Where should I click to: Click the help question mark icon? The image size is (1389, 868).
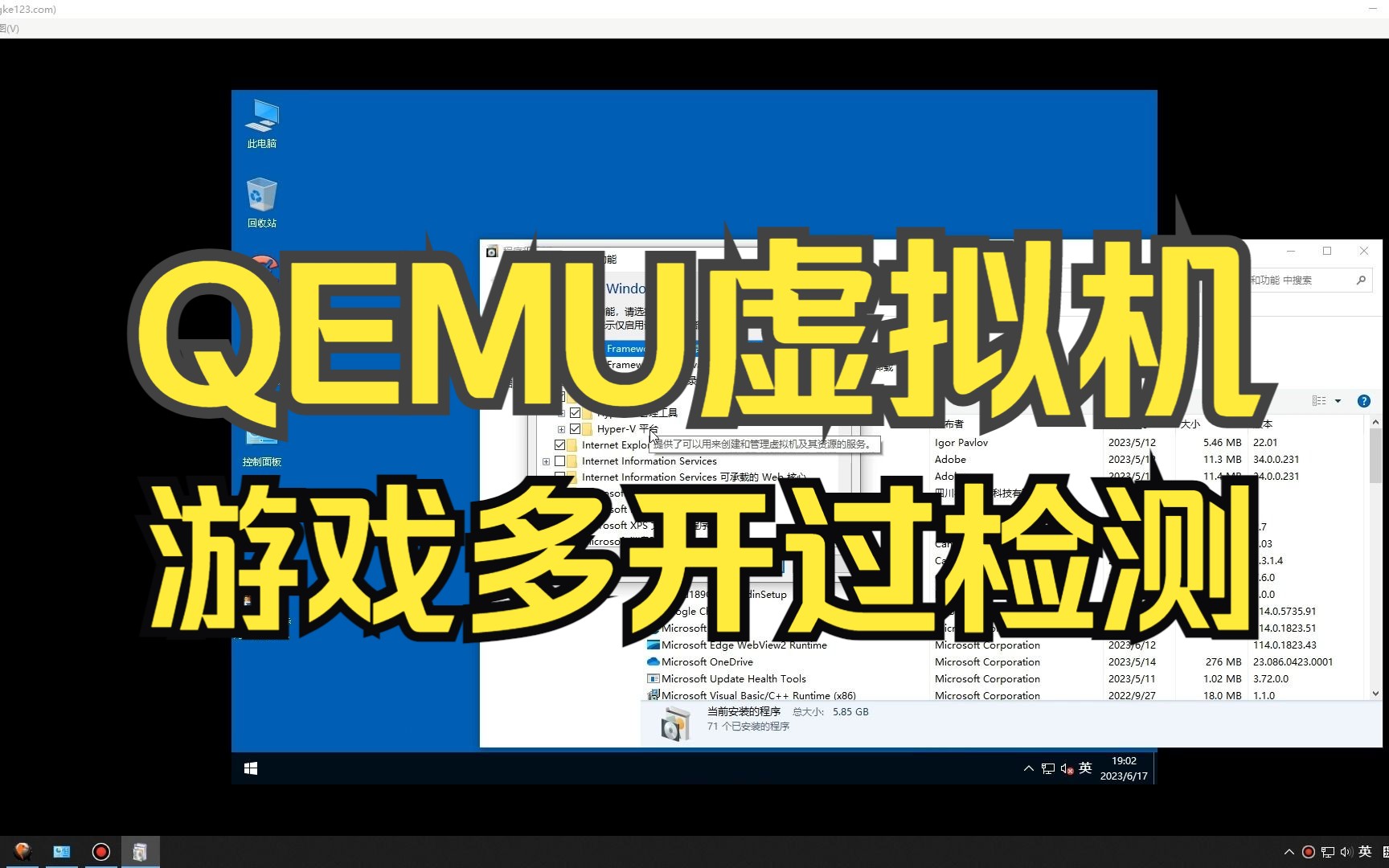(x=1363, y=401)
